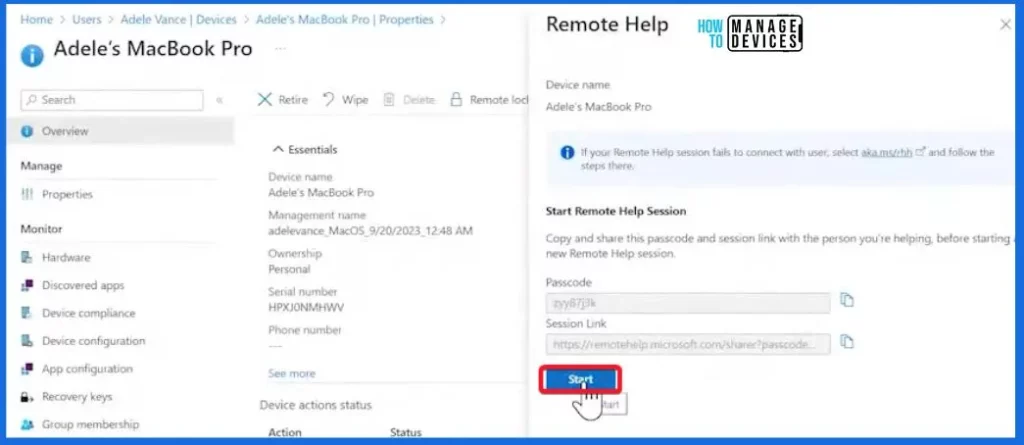Select the management name adelevance_MacOS text
Screen dimensions: 1024x445
pos(370,231)
